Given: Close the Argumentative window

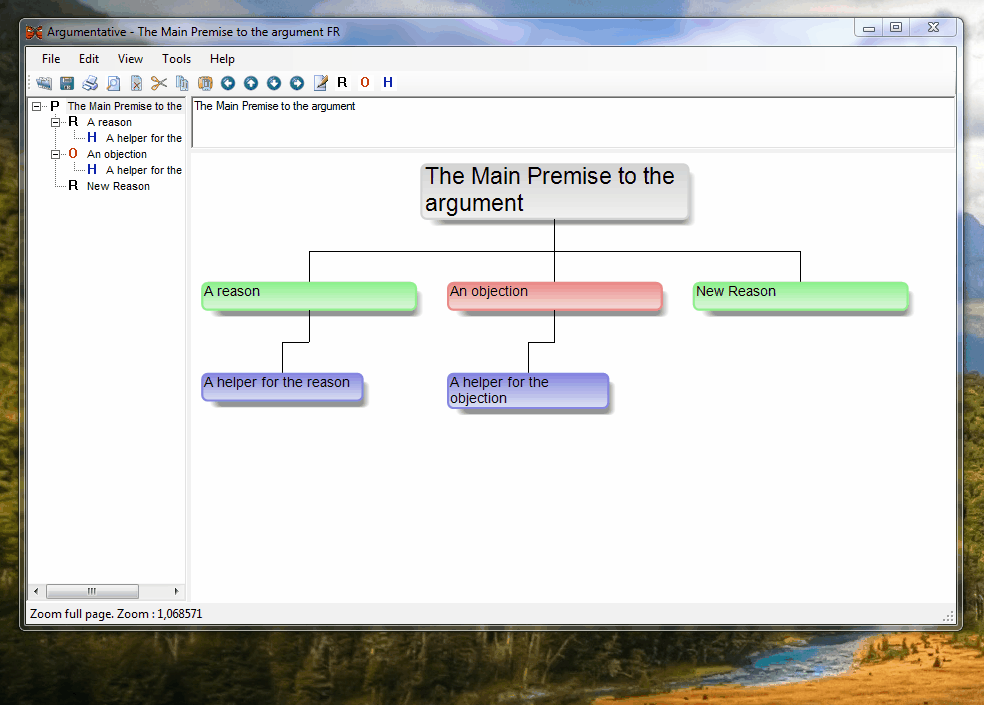Looking at the screenshot, I should tap(933, 28).
